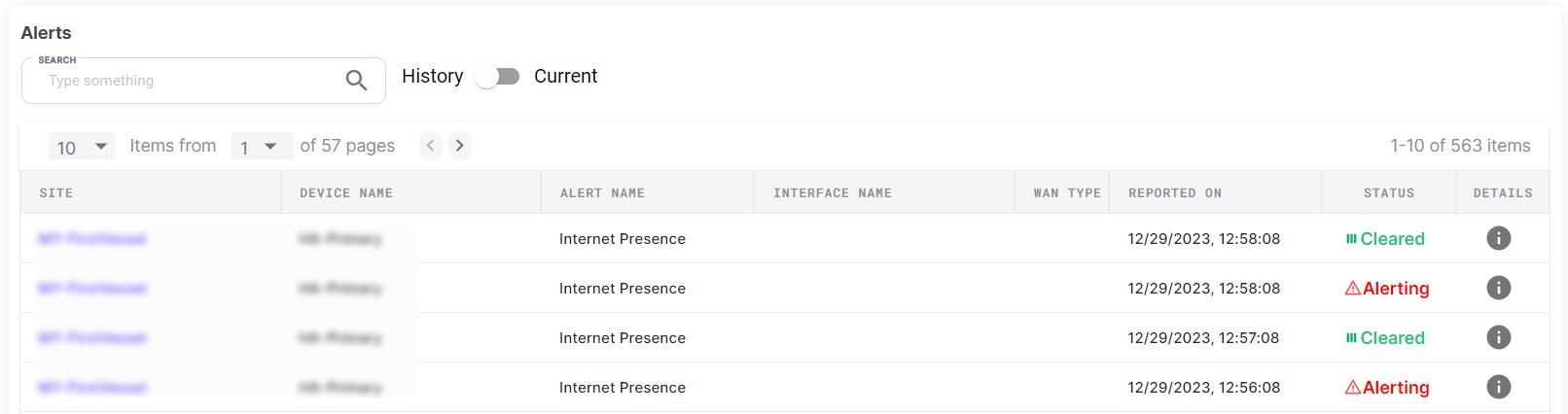This screenshot has width=1568, height=414.
Task: Sort by the Alert Name column header
Action: click(602, 193)
